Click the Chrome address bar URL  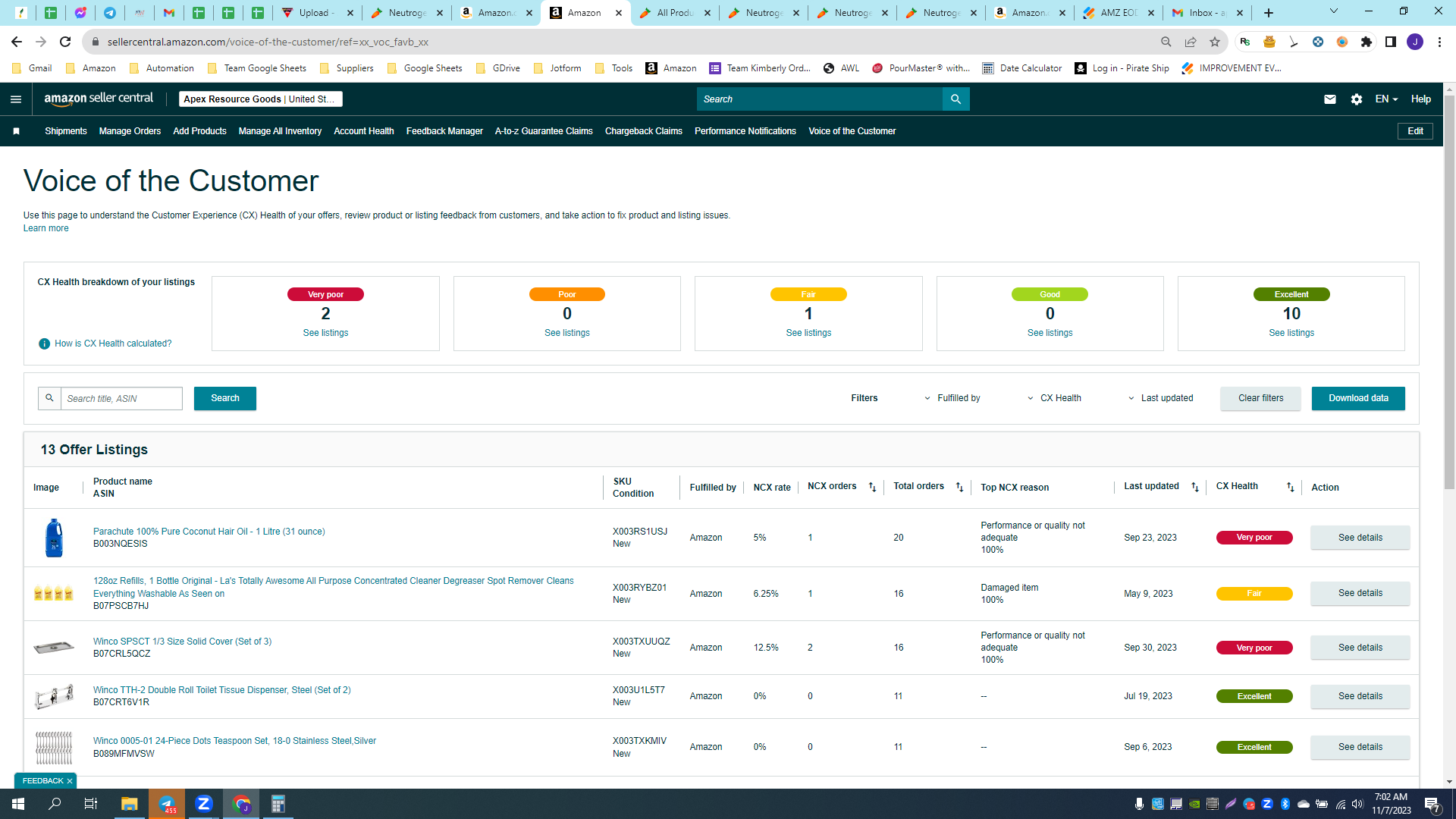(x=268, y=42)
